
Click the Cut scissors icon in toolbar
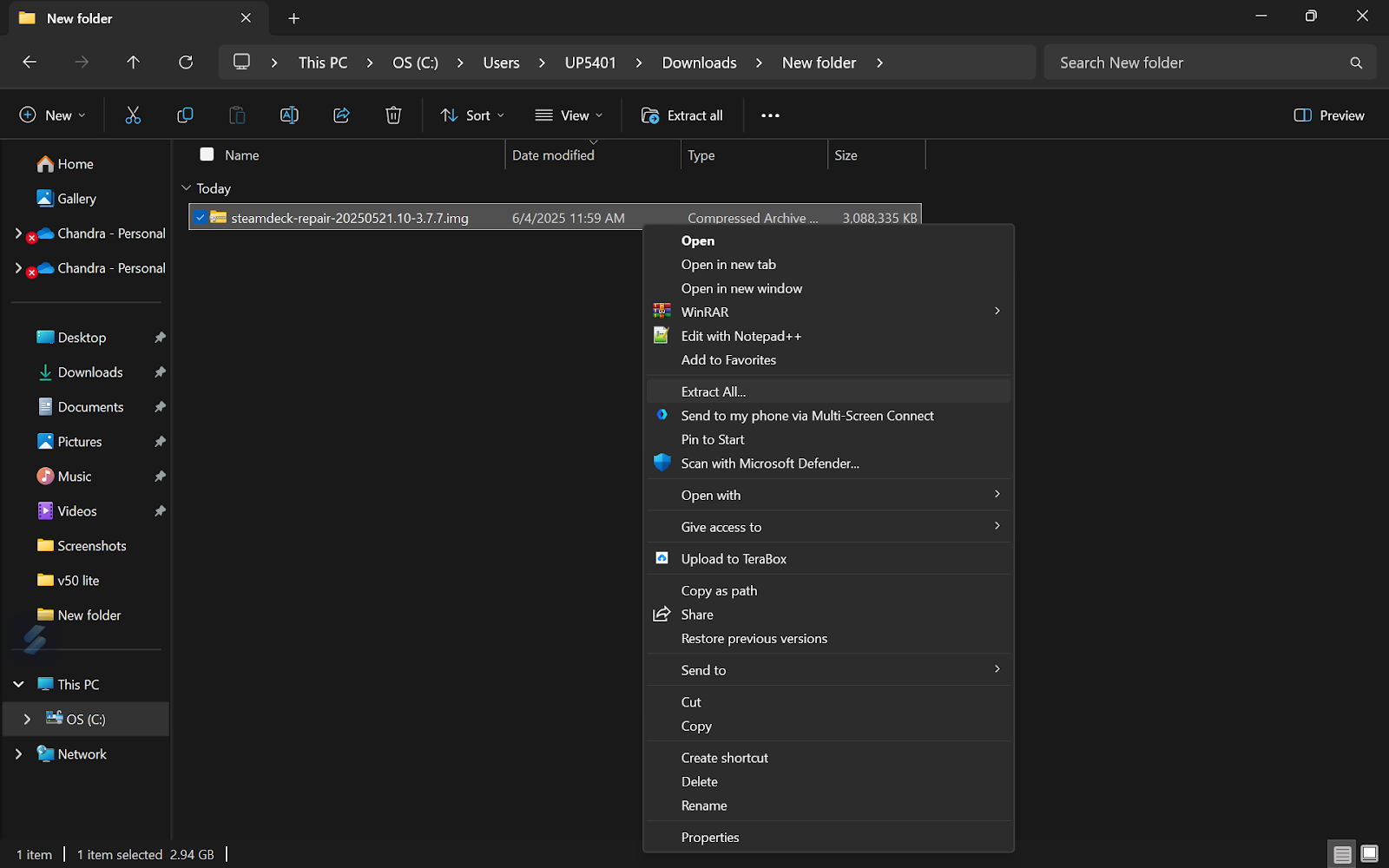point(133,115)
